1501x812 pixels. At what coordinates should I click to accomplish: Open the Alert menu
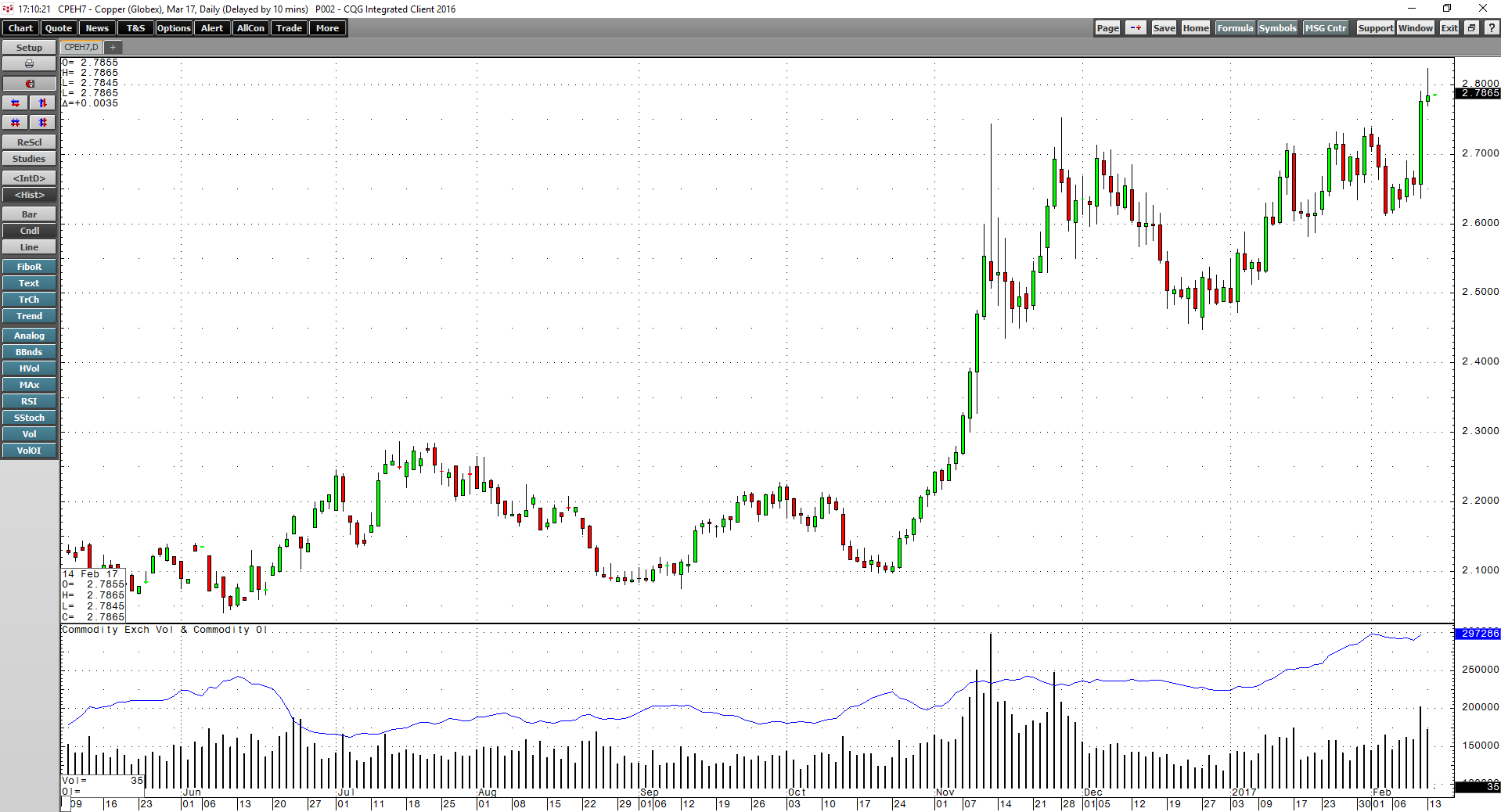tap(212, 28)
